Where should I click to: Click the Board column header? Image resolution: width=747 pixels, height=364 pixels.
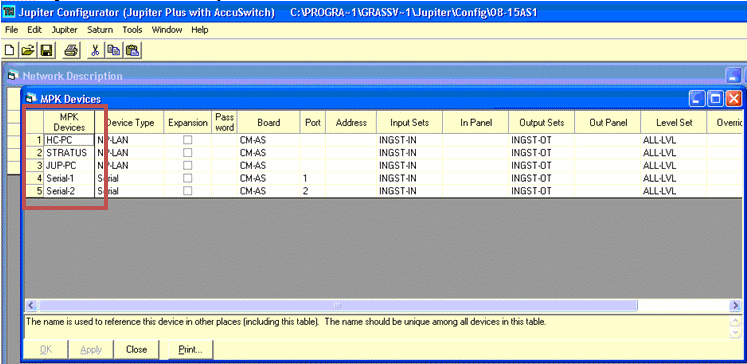coord(269,122)
